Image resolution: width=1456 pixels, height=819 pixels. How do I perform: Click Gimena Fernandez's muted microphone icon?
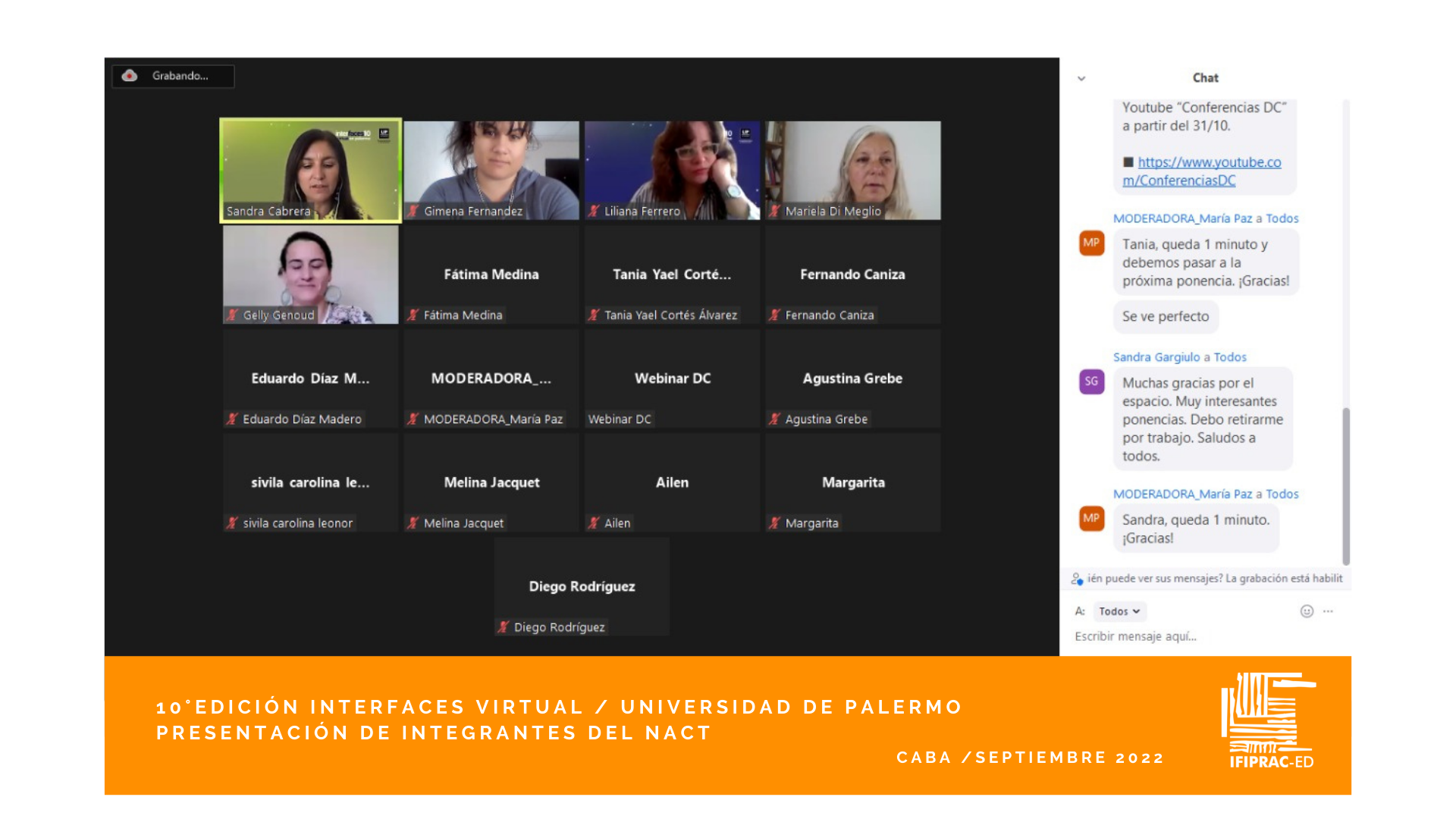point(413,212)
